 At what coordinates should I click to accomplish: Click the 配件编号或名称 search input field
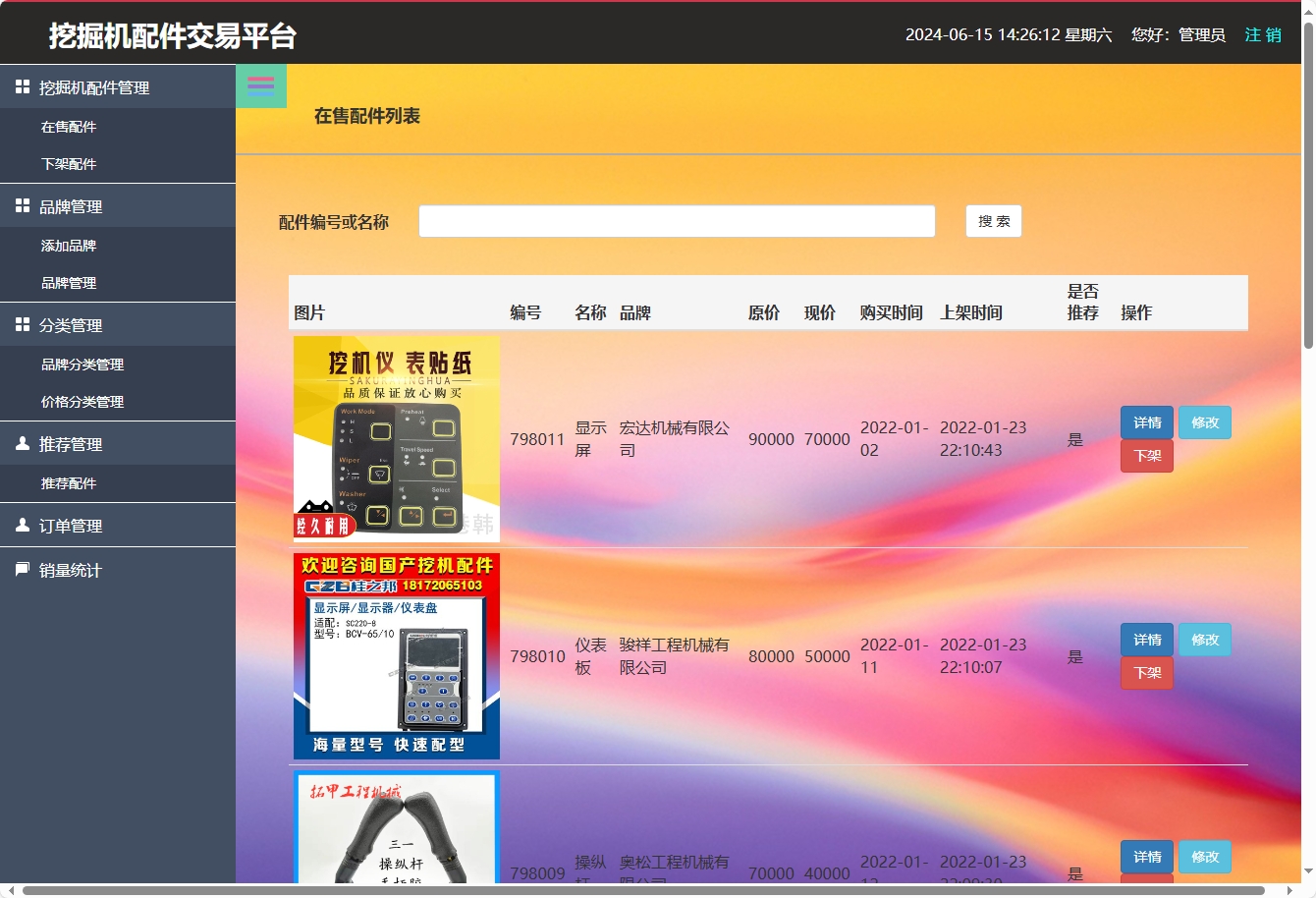tap(677, 221)
